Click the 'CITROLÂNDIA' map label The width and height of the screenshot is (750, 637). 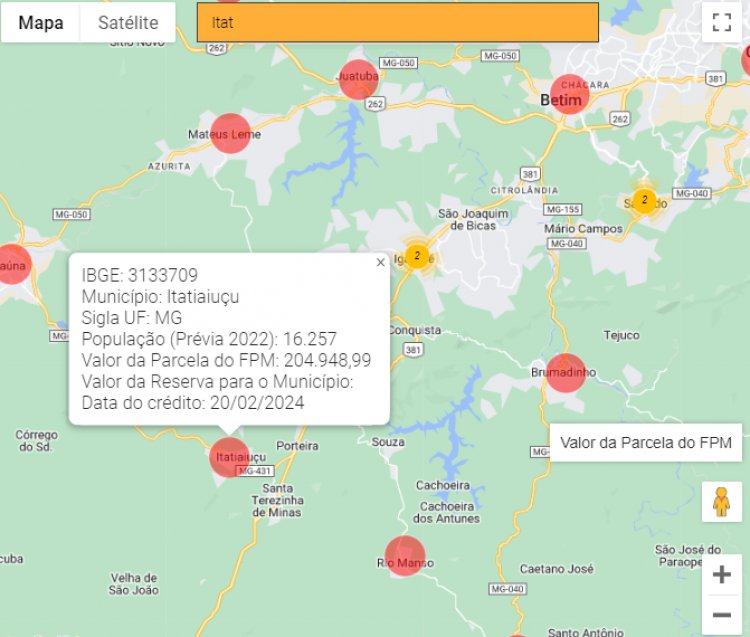click(x=524, y=190)
